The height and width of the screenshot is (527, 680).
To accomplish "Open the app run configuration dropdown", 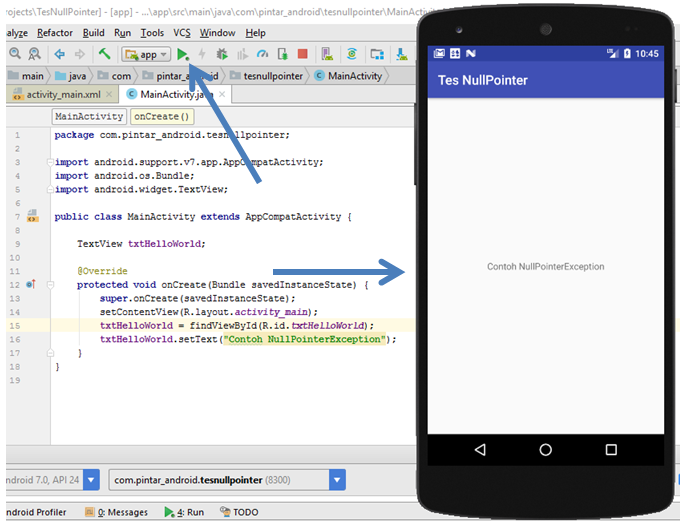I will [146, 55].
